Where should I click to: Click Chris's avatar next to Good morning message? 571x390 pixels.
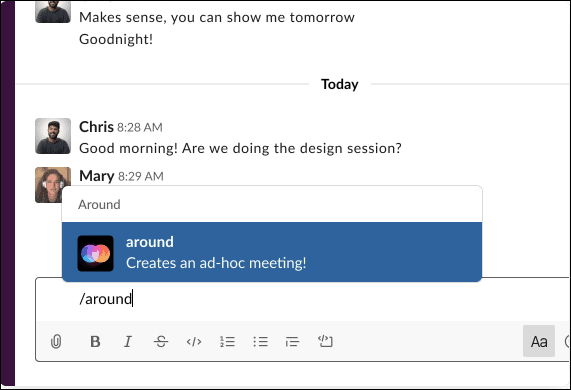coord(53,136)
